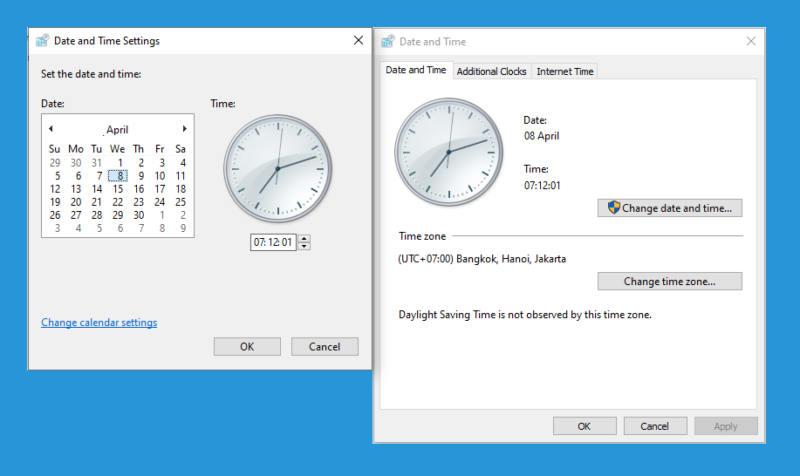Select April 1 in the calendar

pos(120,163)
